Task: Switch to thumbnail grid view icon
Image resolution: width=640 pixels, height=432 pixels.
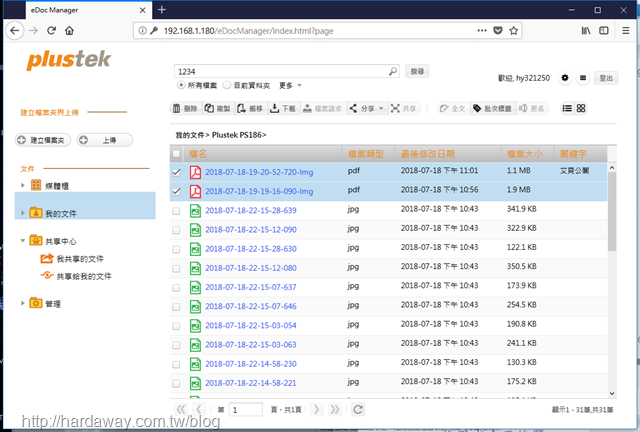Action: coord(581,108)
